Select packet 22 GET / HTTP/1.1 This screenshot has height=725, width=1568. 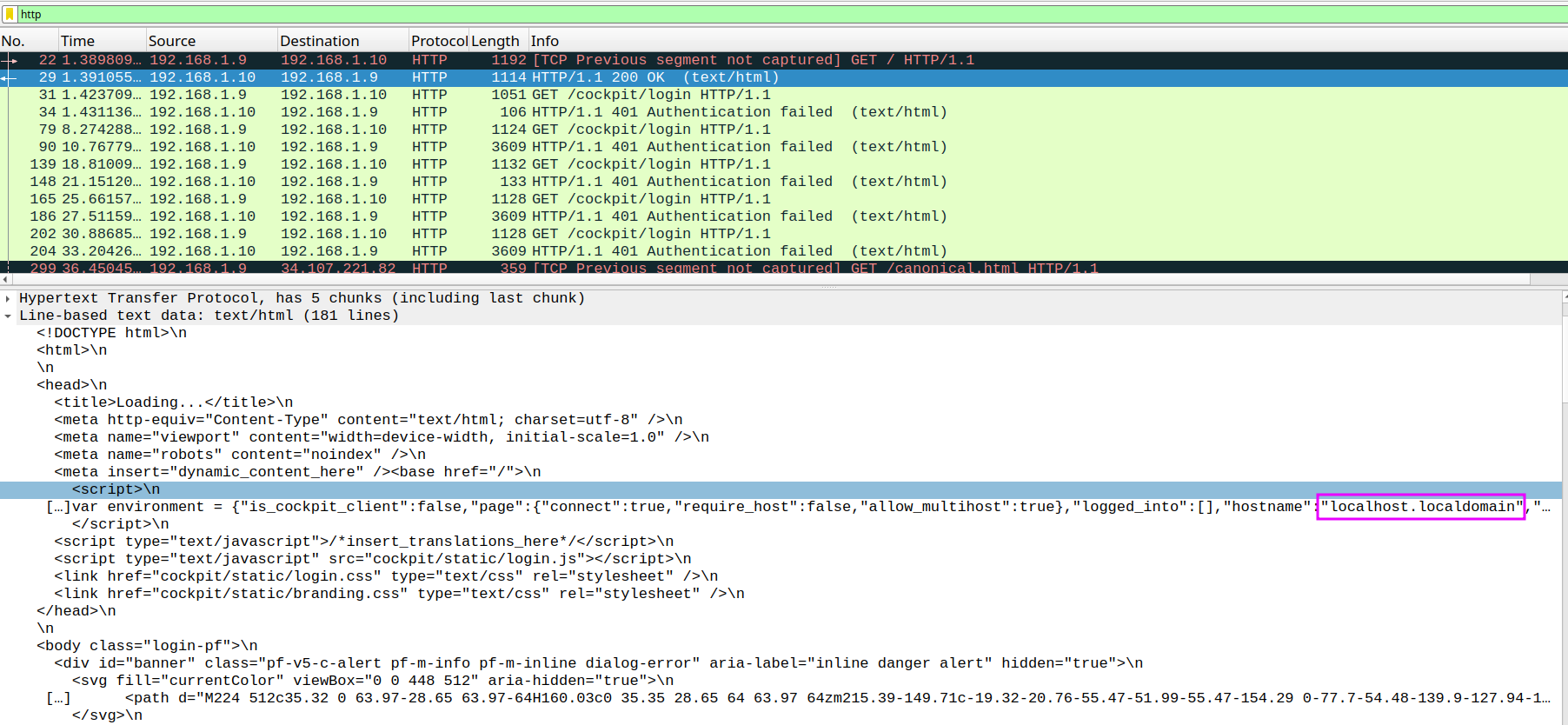784,60
